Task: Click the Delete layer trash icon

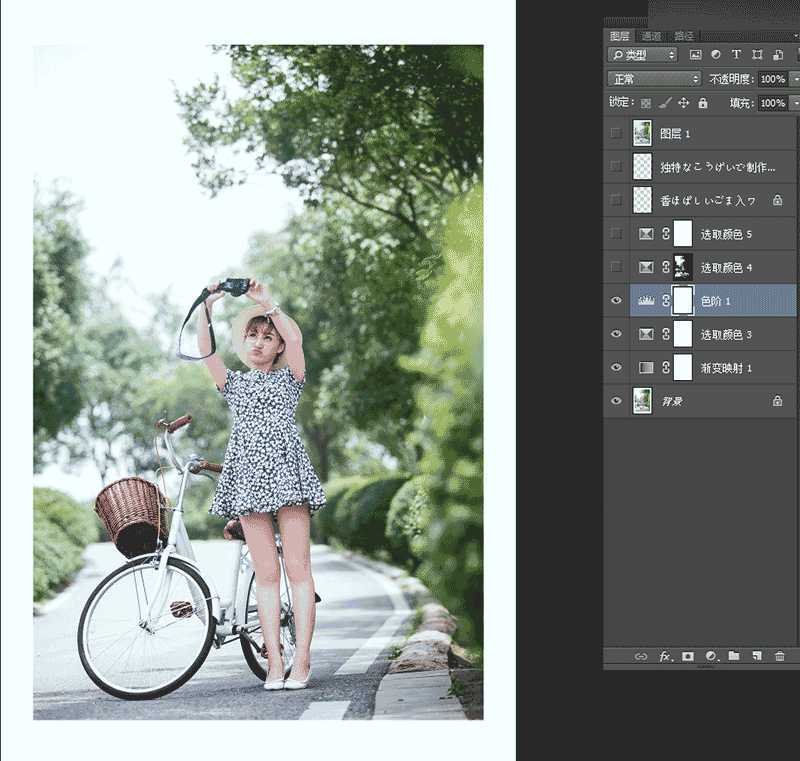Action: (782, 656)
